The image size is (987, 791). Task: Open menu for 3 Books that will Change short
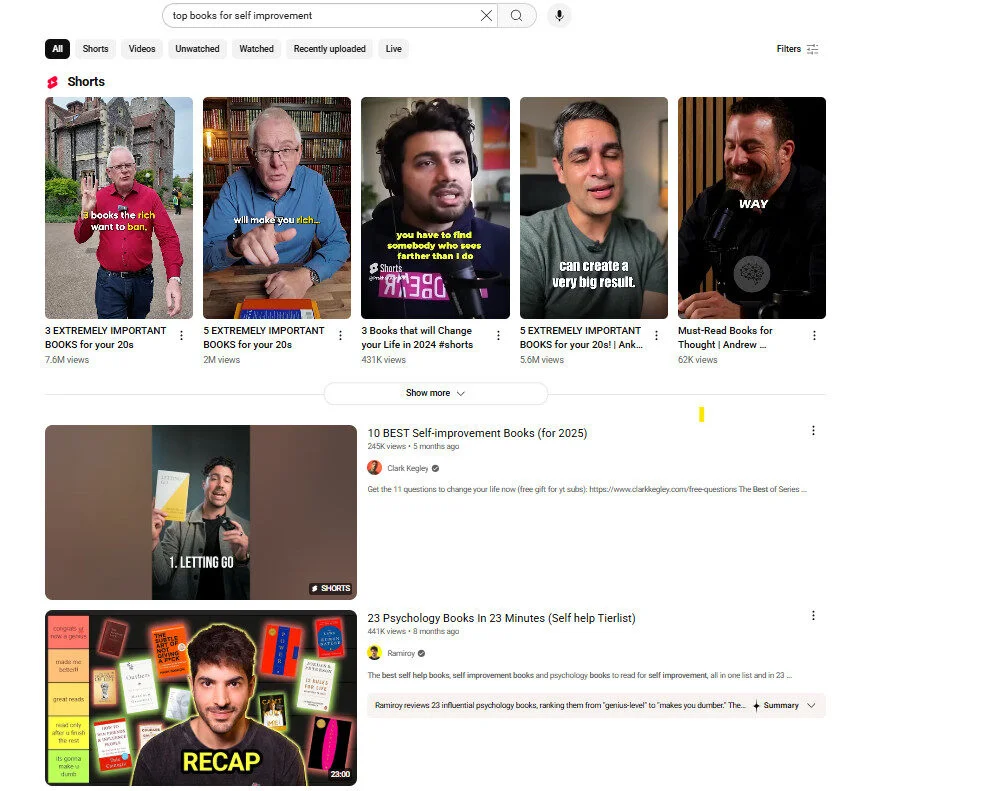click(498, 336)
